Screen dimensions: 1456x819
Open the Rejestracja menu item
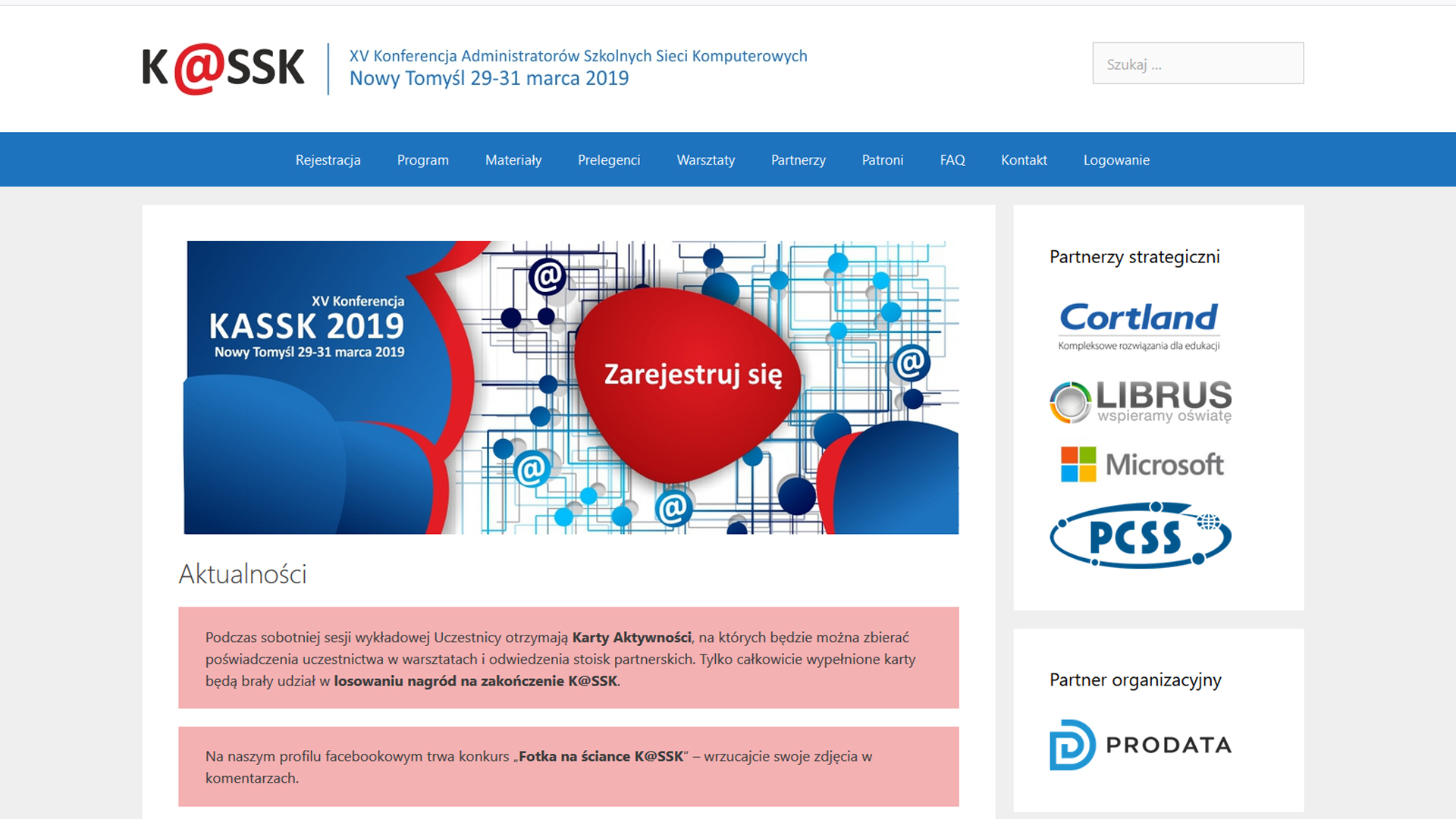coord(328,160)
